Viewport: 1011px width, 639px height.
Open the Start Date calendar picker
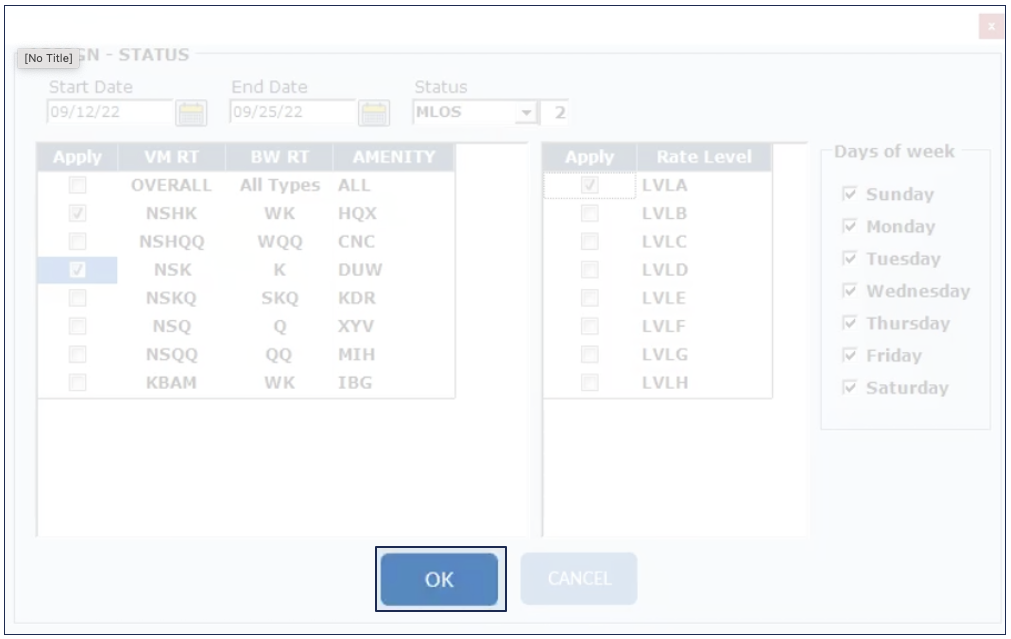click(x=190, y=113)
